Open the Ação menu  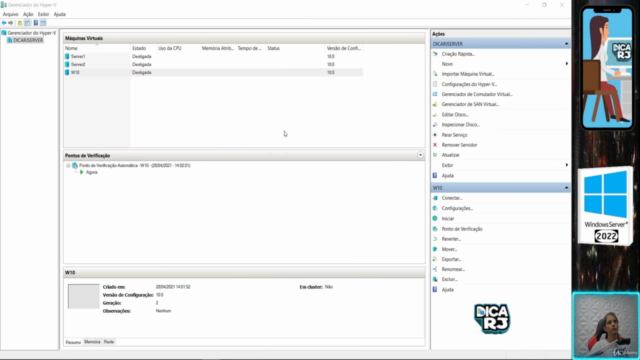tap(28, 14)
